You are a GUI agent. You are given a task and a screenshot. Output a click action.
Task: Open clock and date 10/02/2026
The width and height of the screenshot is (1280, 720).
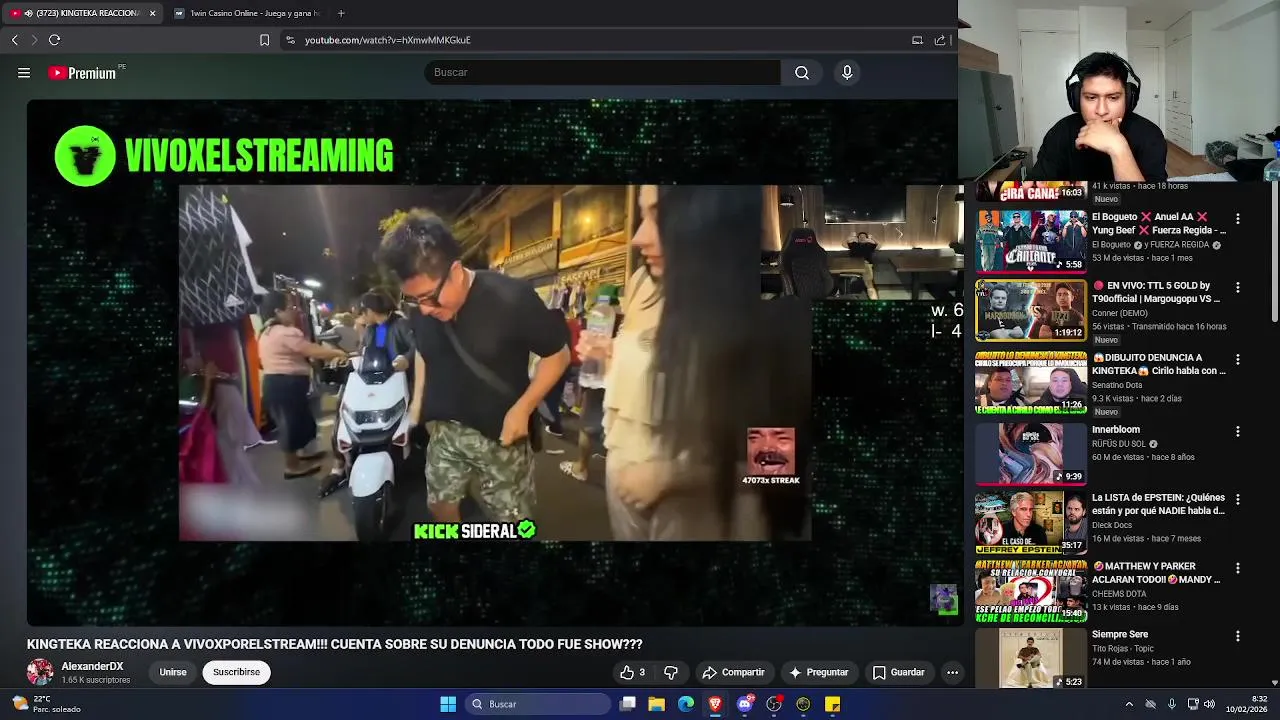[1247, 704]
